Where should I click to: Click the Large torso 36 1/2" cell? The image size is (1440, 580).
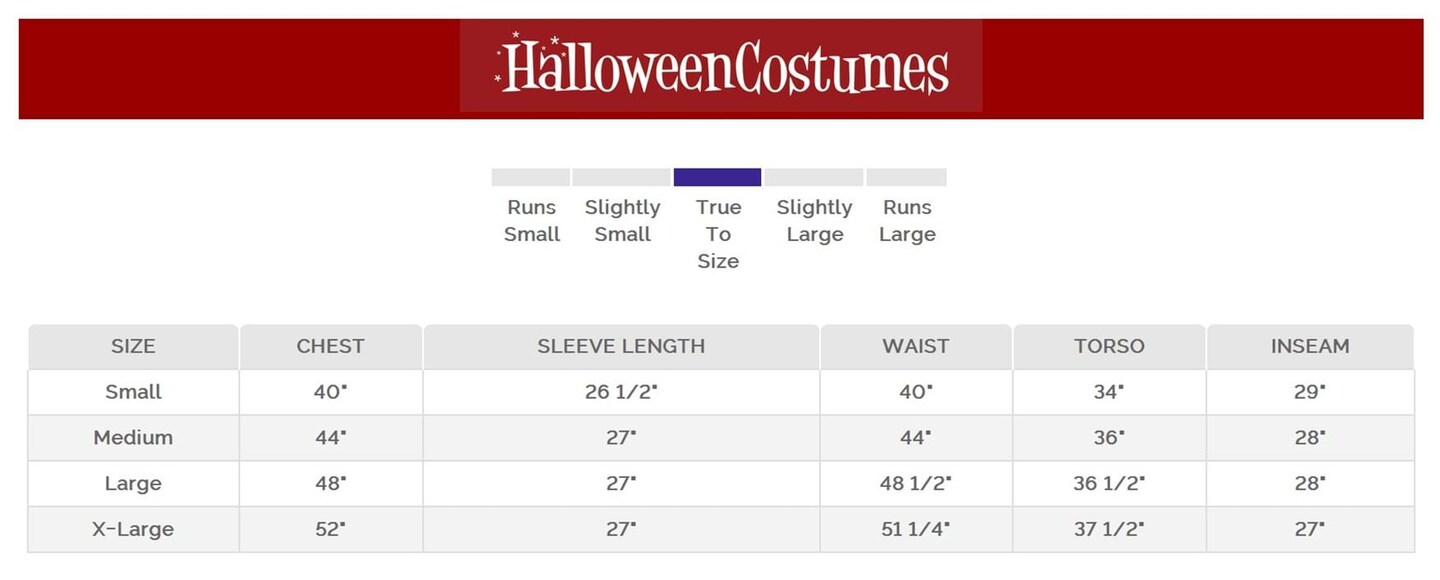coord(1109,484)
